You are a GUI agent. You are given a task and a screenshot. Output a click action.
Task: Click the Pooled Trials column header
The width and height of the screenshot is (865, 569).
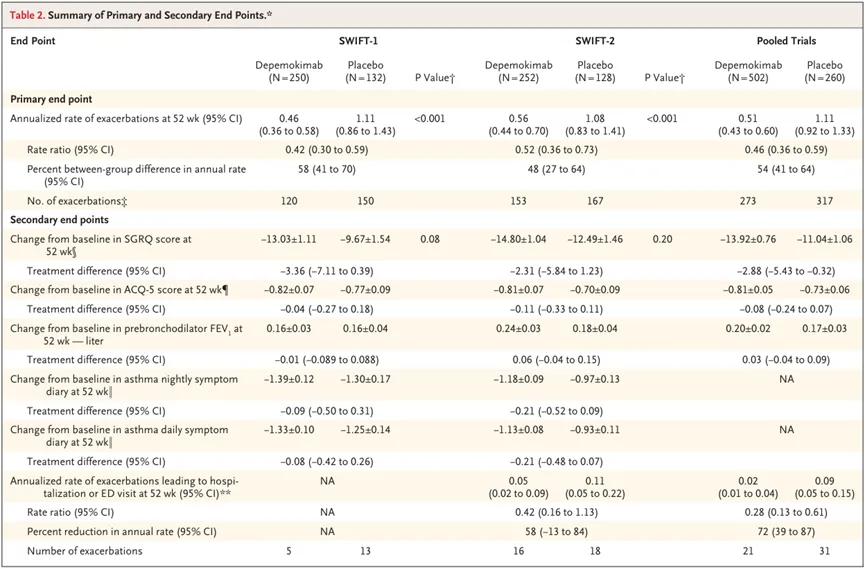pyautogui.click(x=786, y=41)
